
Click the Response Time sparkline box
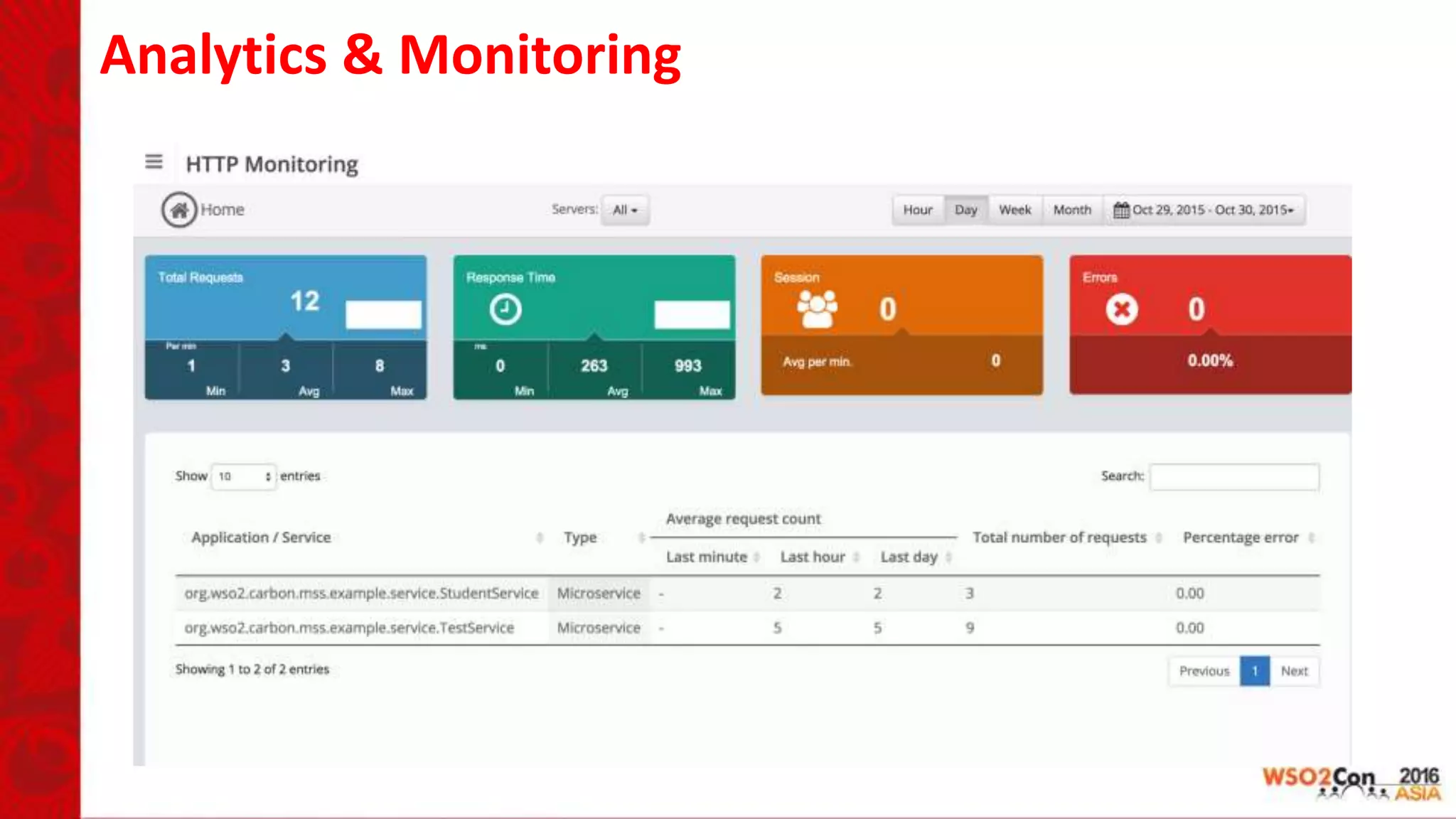tap(692, 314)
